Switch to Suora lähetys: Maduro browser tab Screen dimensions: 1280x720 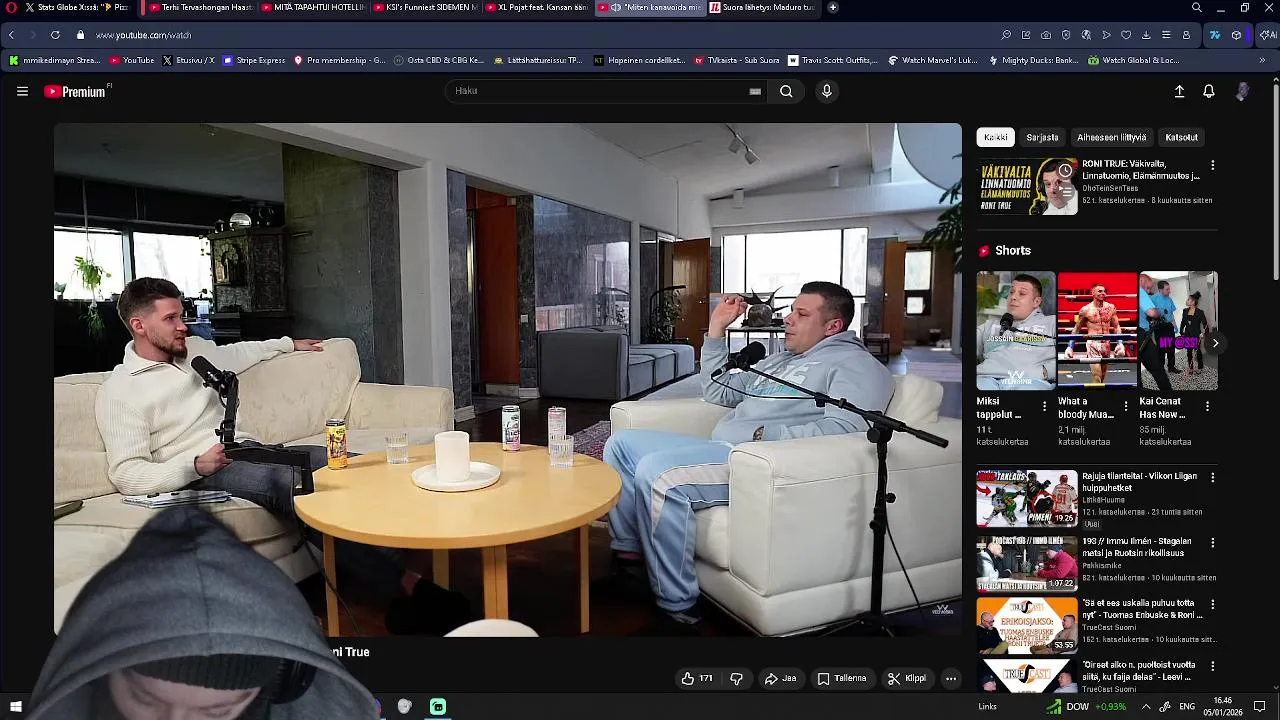click(762, 7)
